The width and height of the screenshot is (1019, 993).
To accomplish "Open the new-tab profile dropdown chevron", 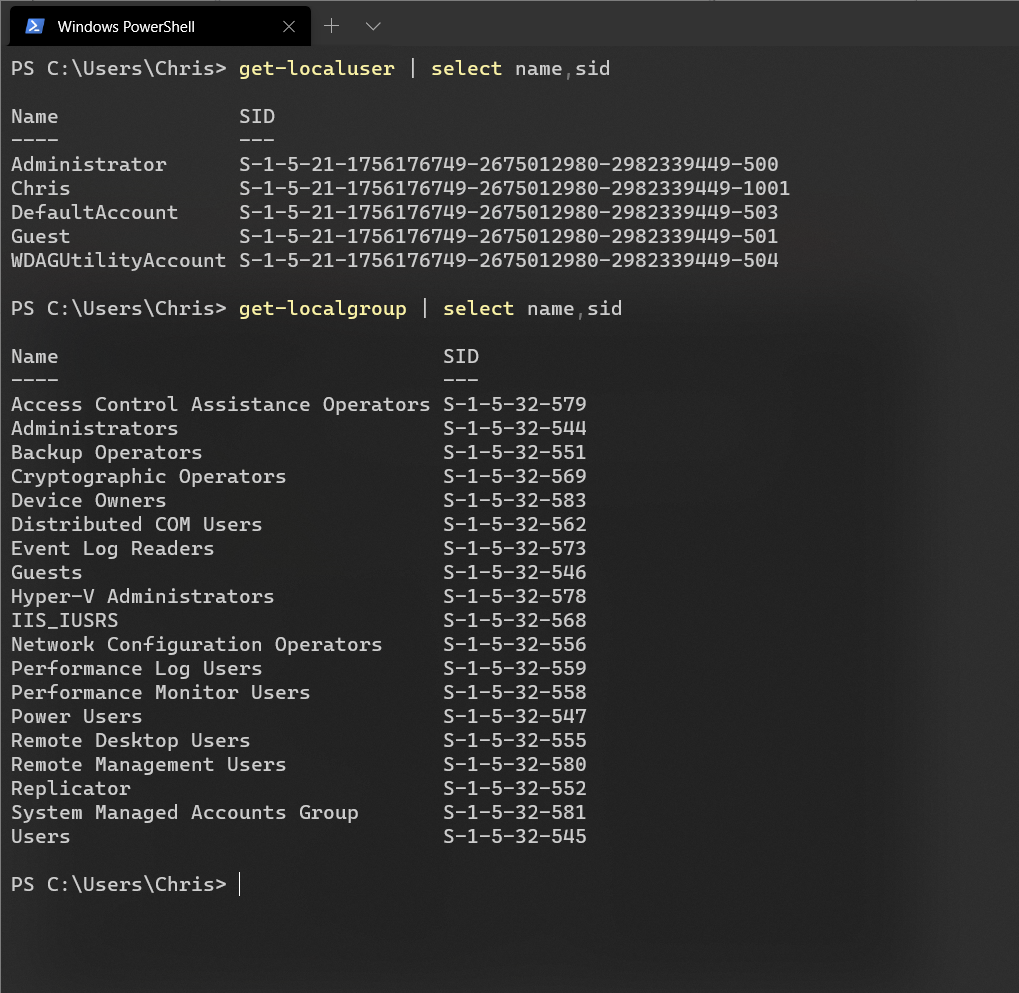I will [373, 27].
